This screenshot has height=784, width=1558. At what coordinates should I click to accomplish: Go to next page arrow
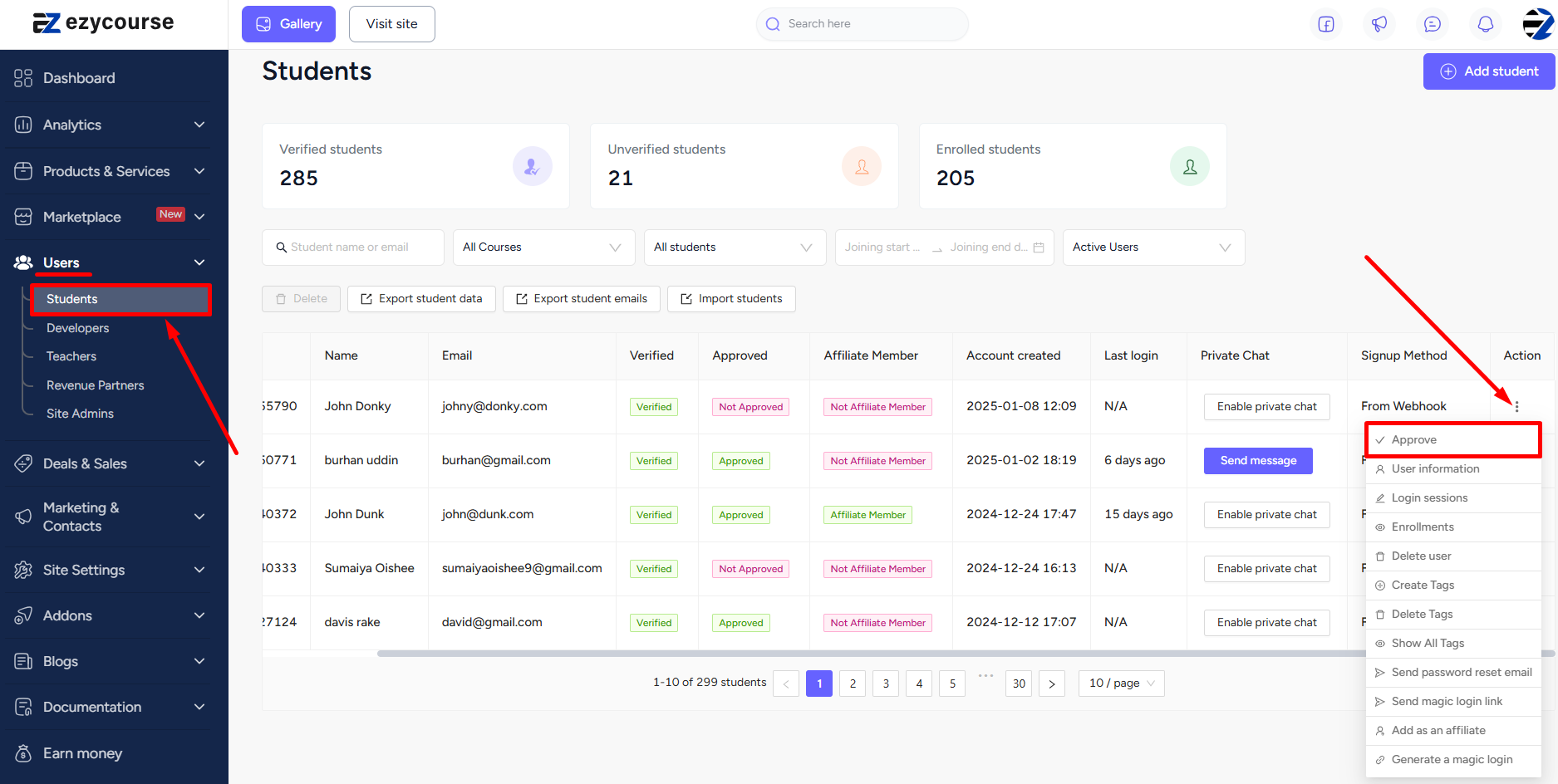pyautogui.click(x=1052, y=684)
